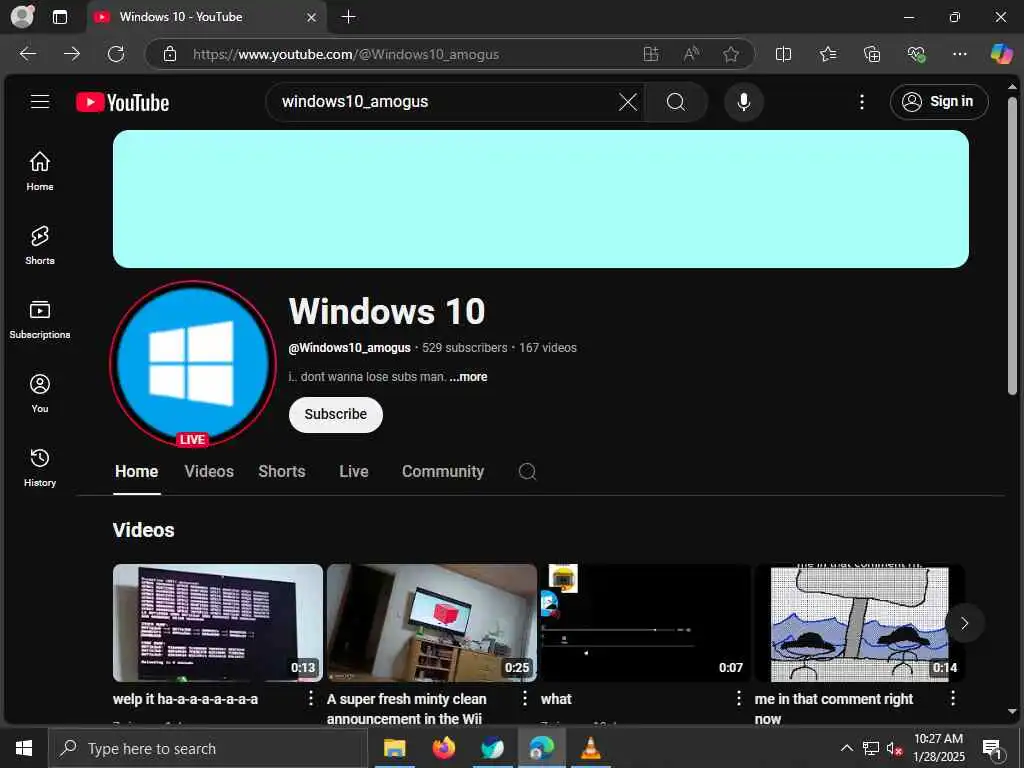Screen dimensions: 1024x768
Task: Click the channel banner image
Action: point(541,199)
